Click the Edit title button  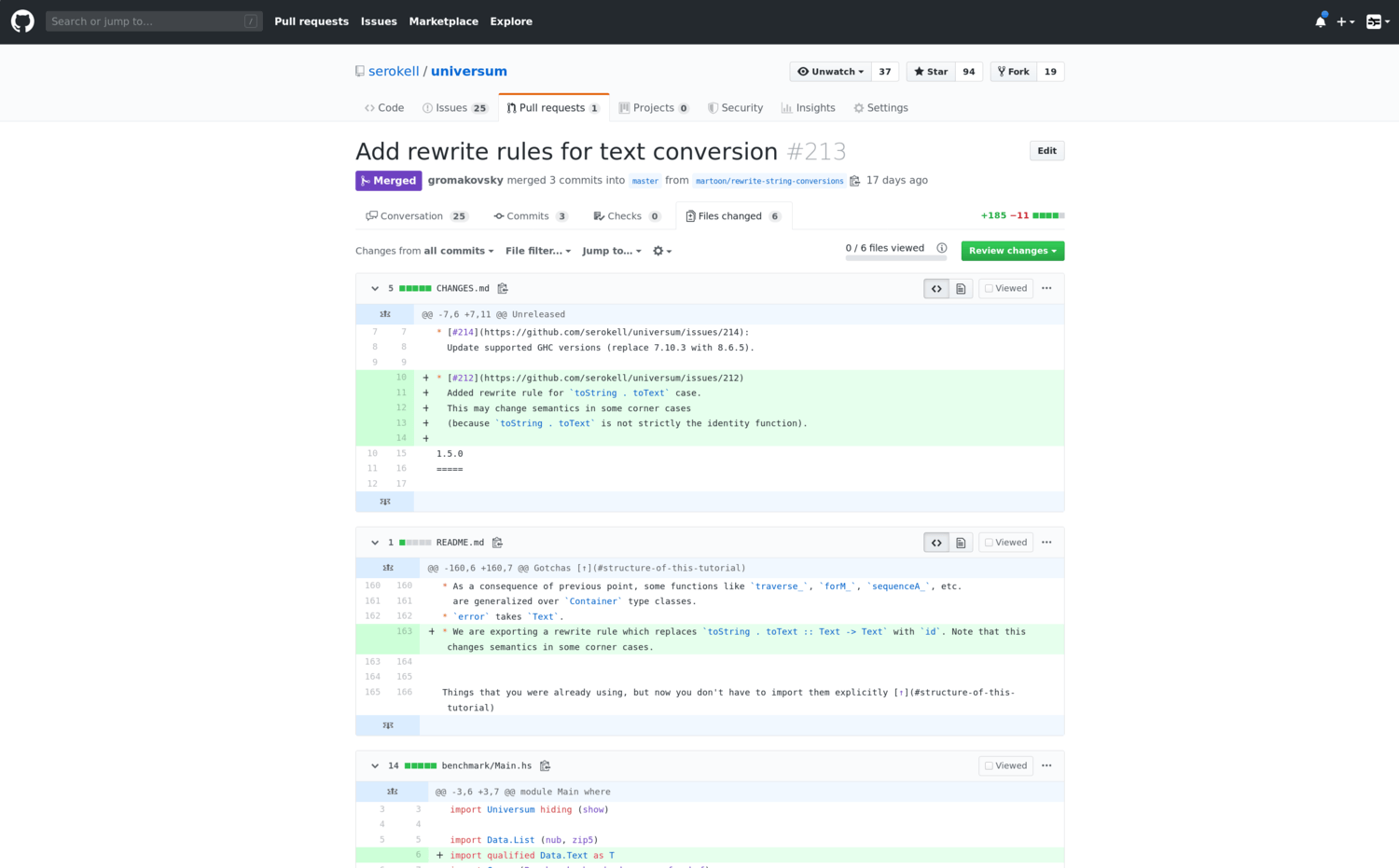(1047, 151)
